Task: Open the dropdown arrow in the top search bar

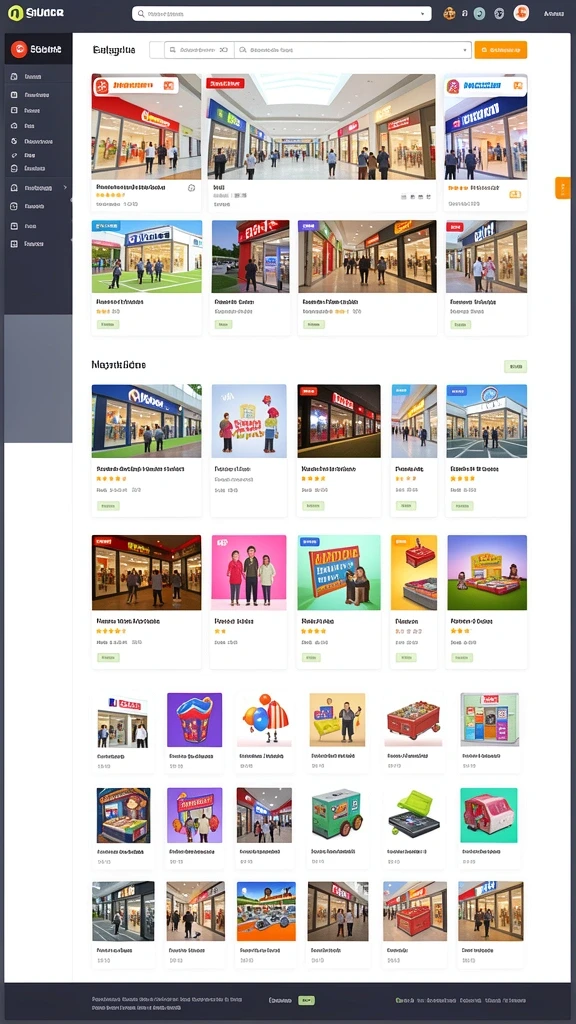Action: 423,14
